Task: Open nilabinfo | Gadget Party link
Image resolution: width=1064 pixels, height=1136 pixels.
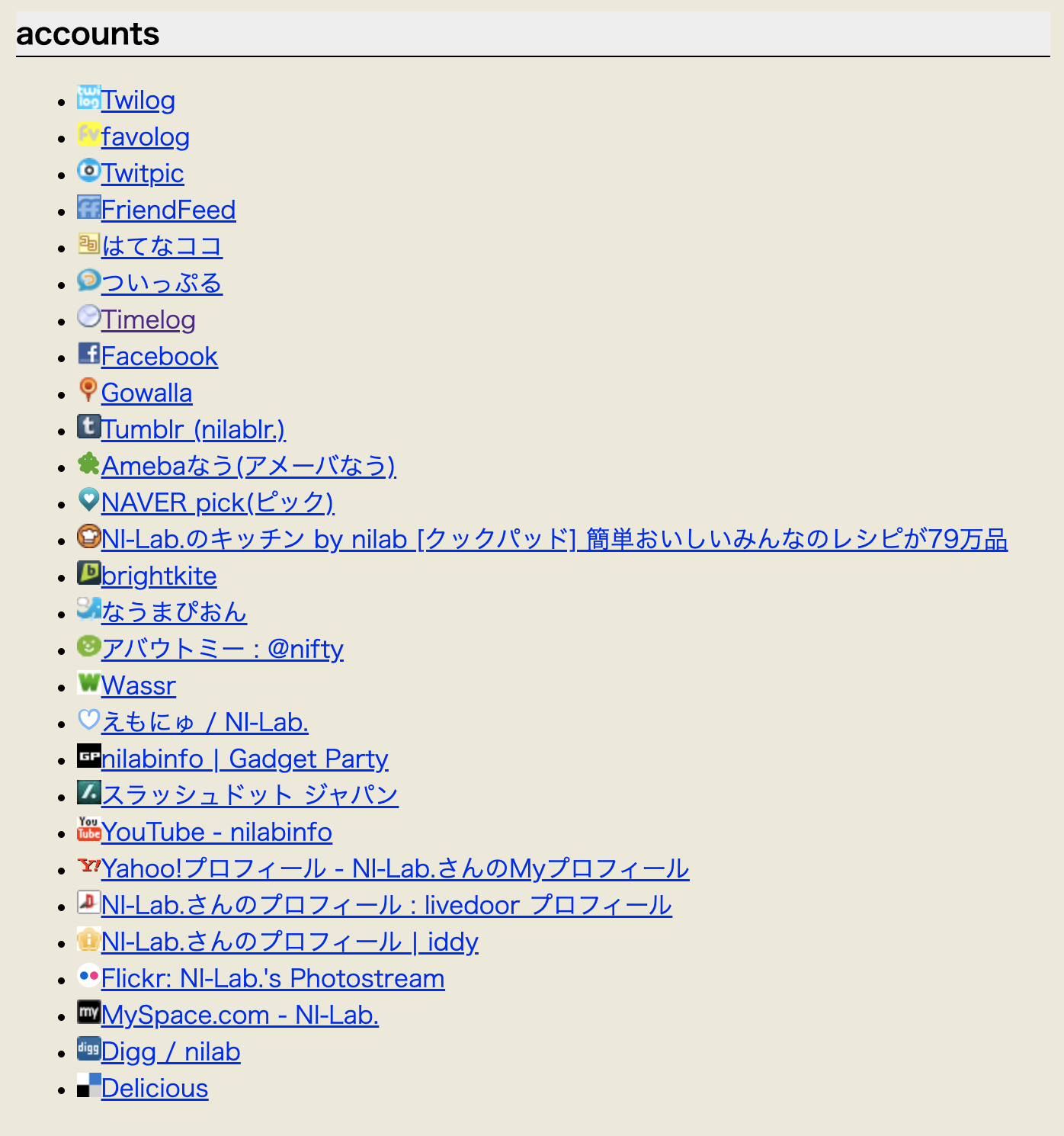Action: pos(245,759)
